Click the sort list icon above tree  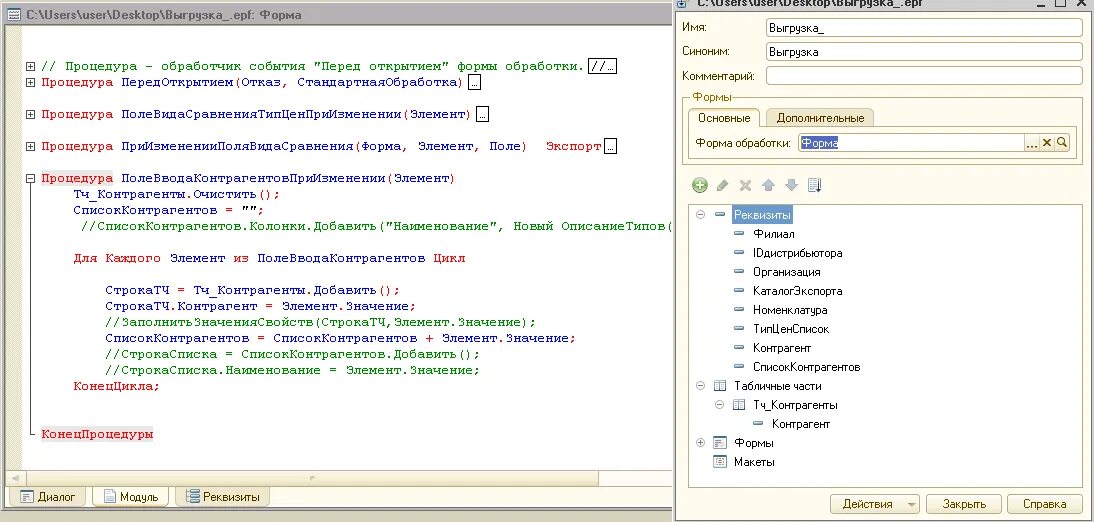tap(814, 185)
